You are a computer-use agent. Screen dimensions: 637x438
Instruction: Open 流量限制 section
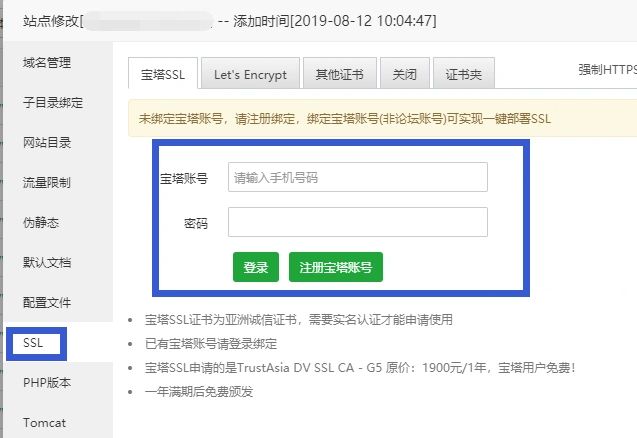click(x=47, y=183)
